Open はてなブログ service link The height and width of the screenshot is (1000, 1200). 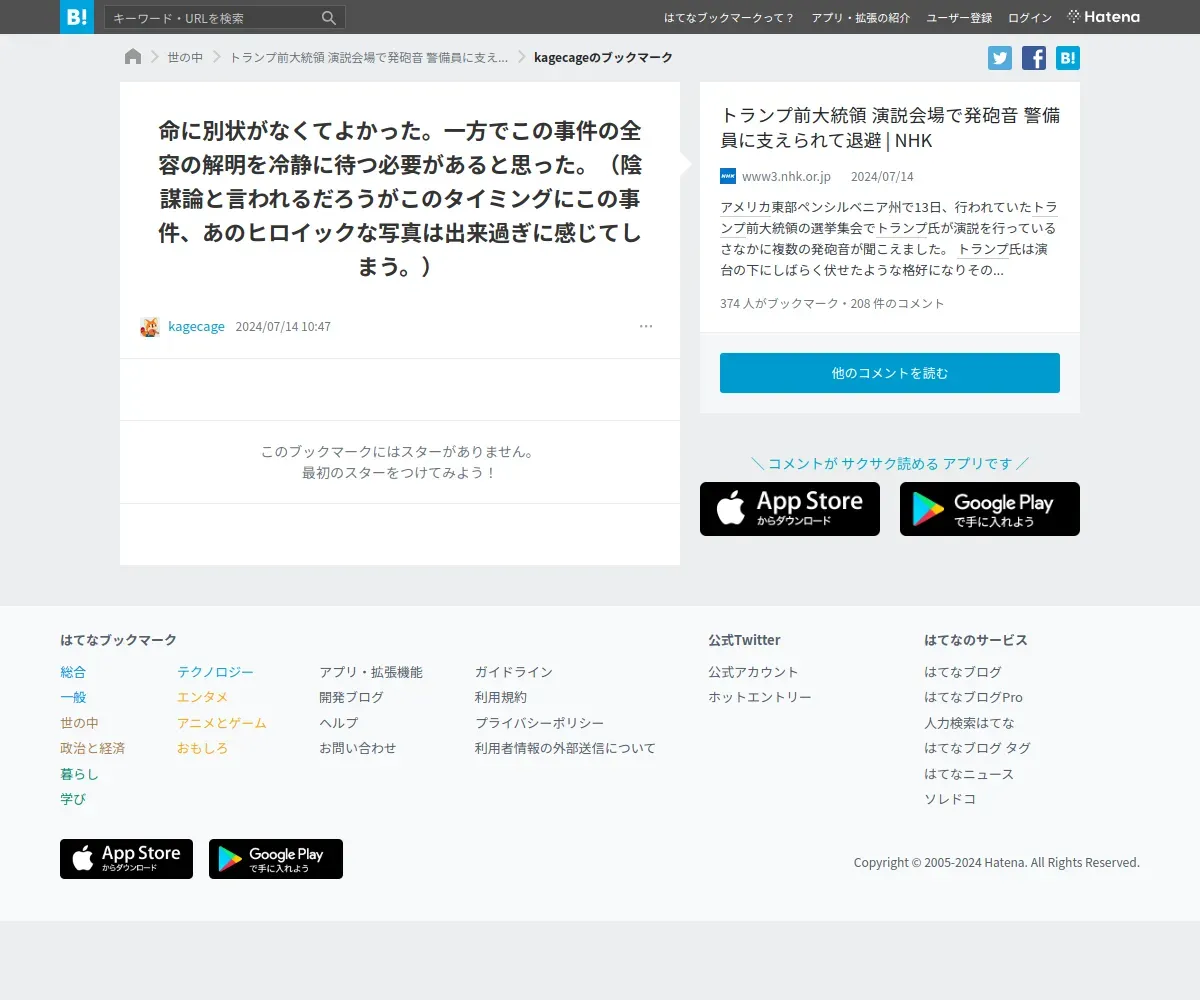963,672
